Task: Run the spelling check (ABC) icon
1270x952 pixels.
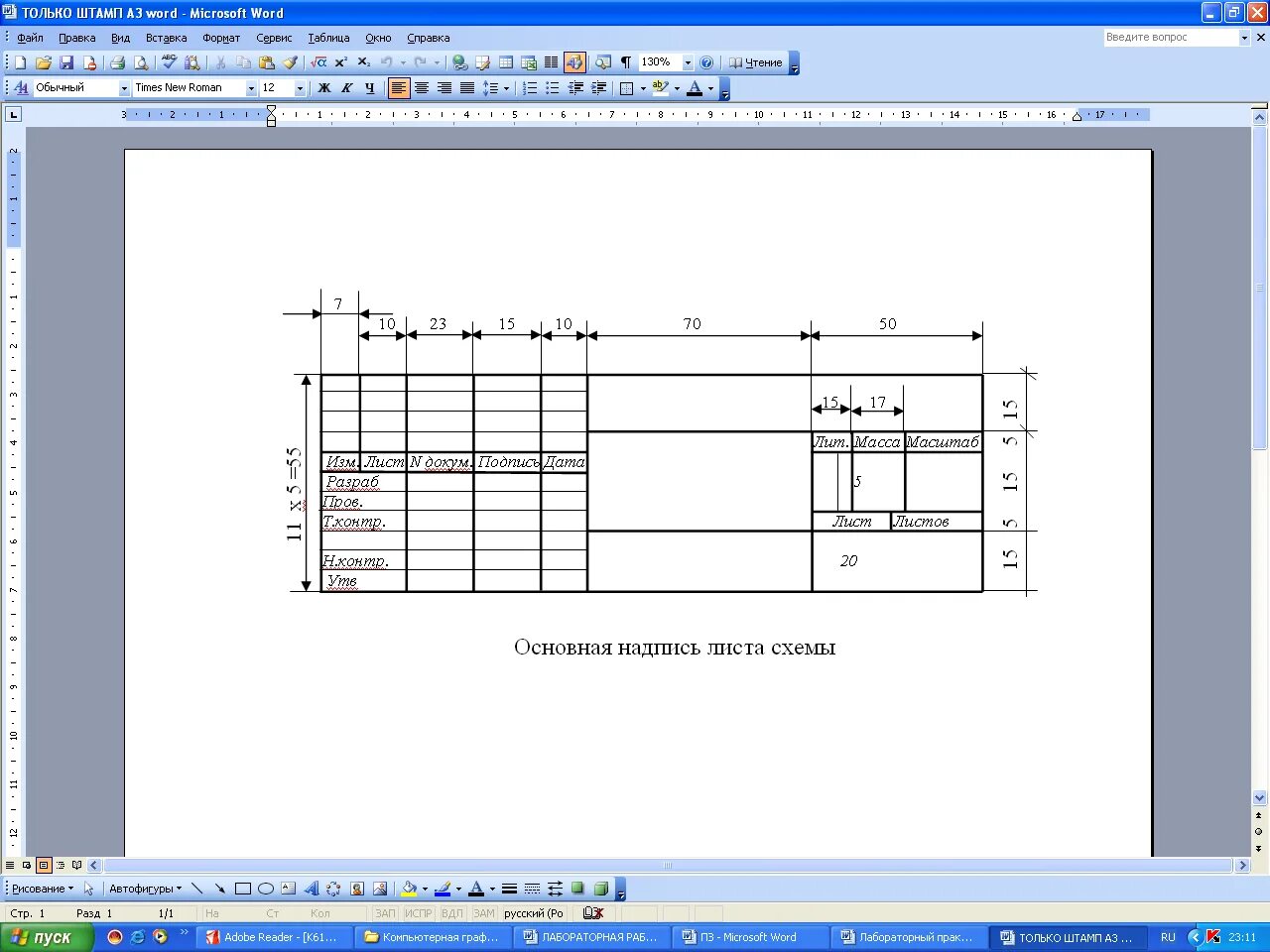Action: click(x=169, y=62)
